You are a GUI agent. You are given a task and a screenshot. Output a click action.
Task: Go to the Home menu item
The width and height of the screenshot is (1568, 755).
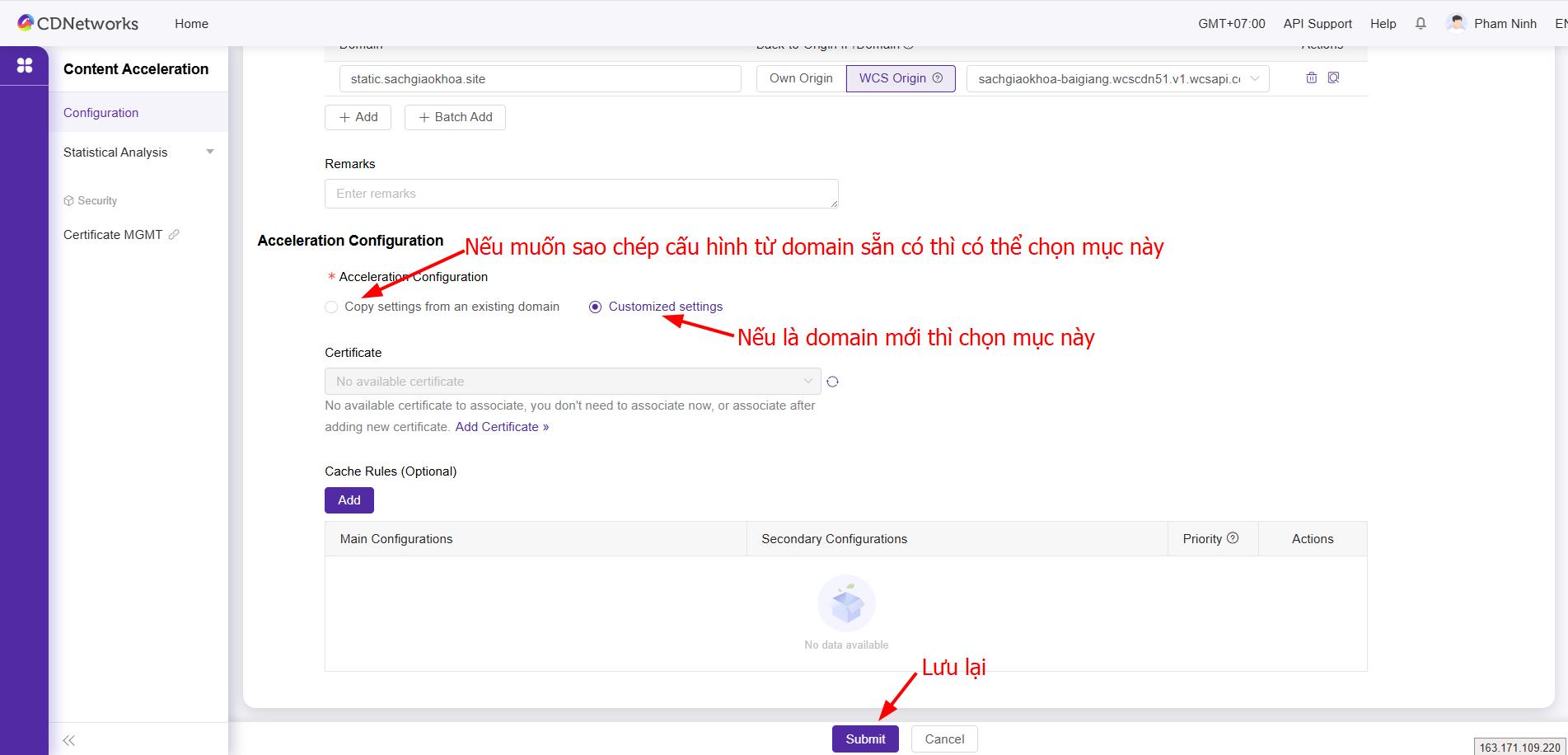pyautogui.click(x=191, y=24)
